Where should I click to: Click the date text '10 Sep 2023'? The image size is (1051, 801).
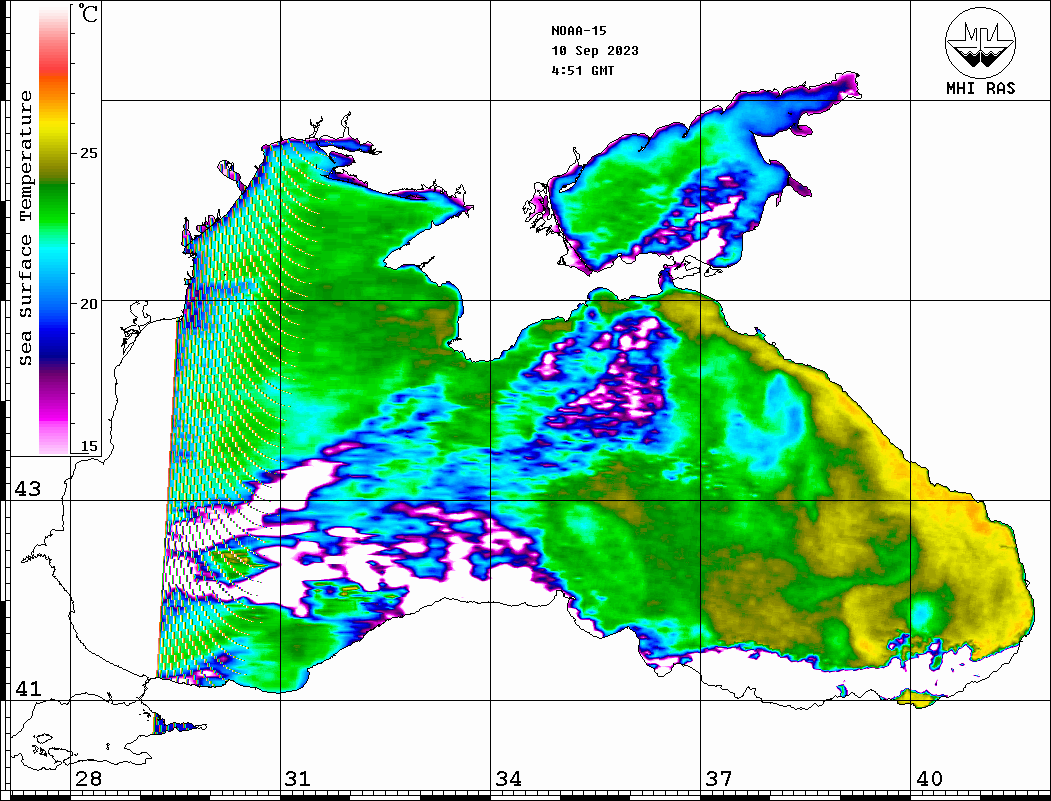pyautogui.click(x=595, y=50)
